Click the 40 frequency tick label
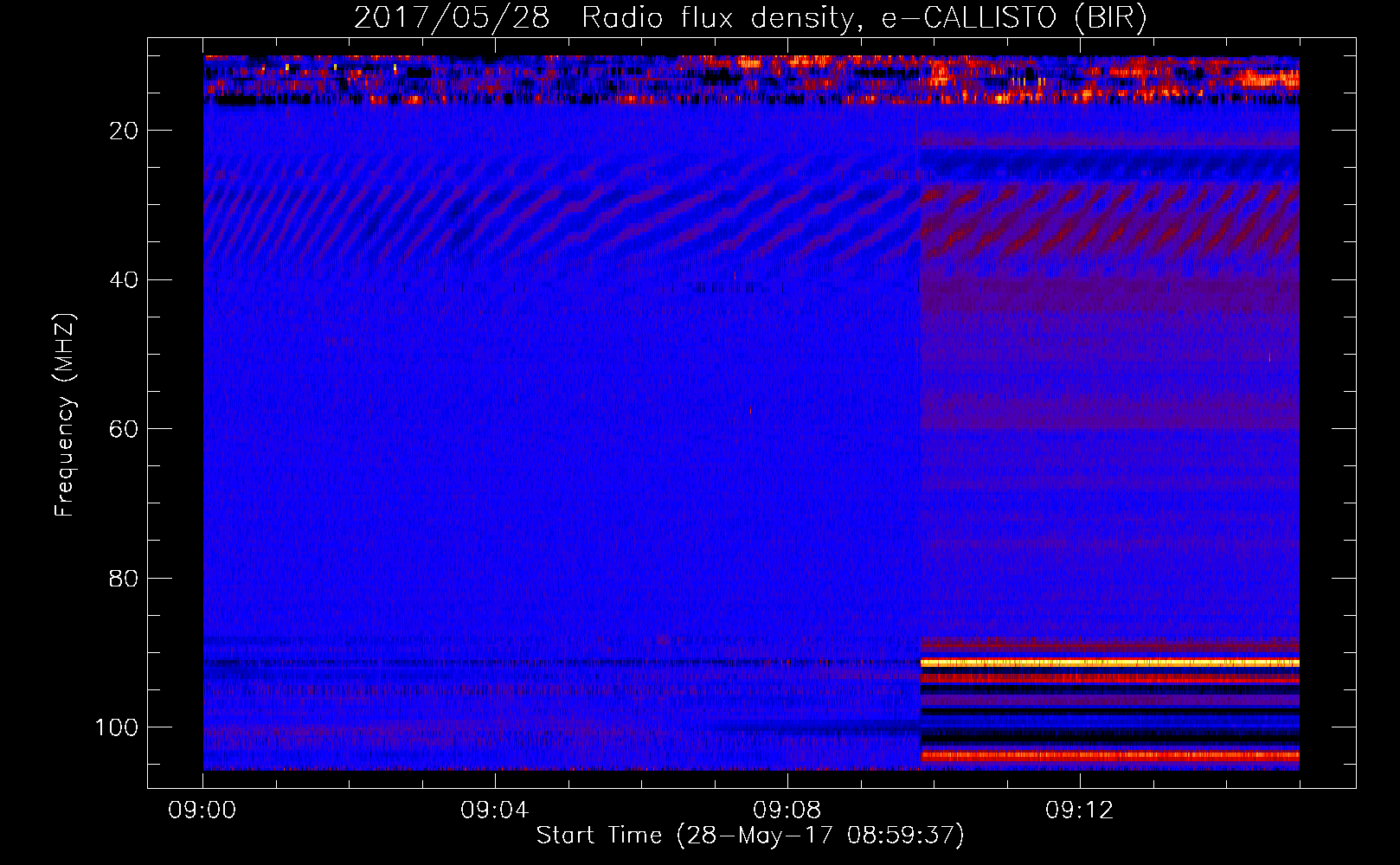Viewport: 1400px width, 865px height. [125, 279]
